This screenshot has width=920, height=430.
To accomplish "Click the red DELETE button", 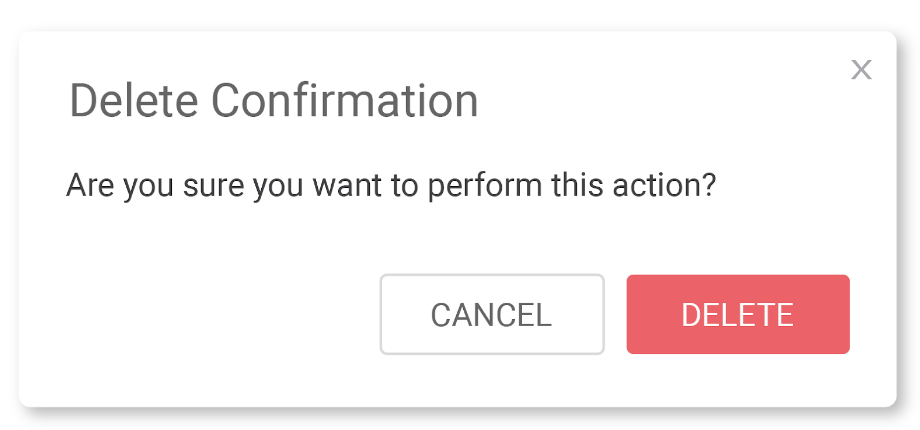I will click(x=738, y=314).
